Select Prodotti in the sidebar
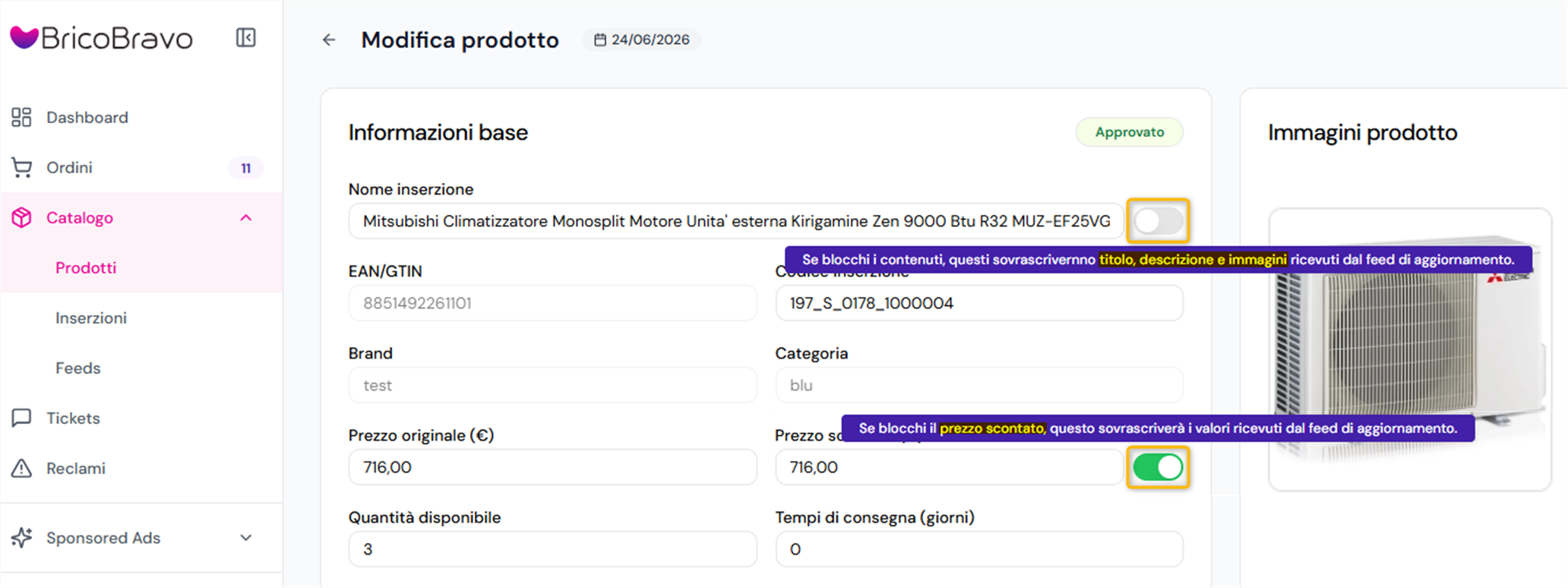The height and width of the screenshot is (588, 1568). 86,268
